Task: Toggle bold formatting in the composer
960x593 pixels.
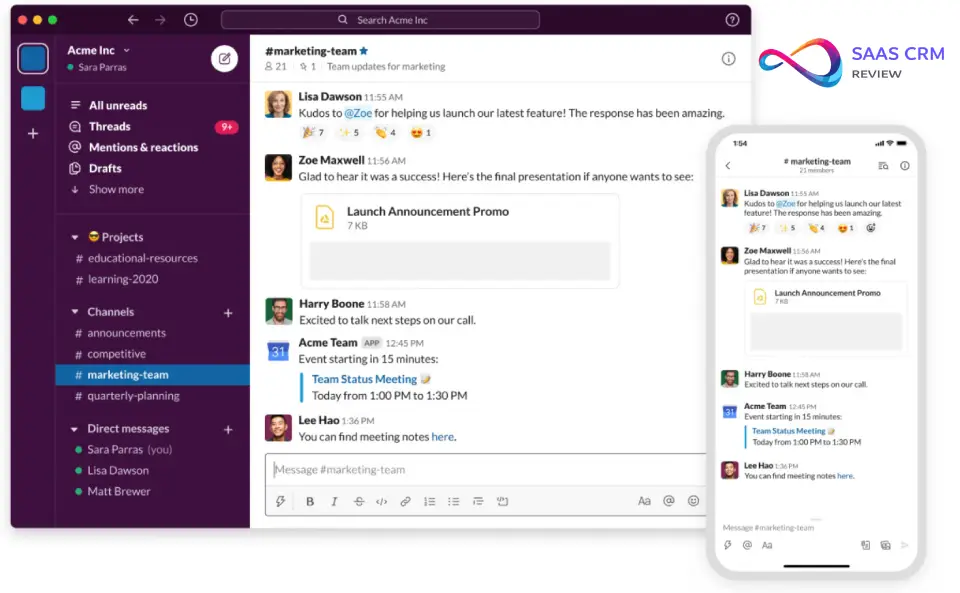Action: point(310,501)
